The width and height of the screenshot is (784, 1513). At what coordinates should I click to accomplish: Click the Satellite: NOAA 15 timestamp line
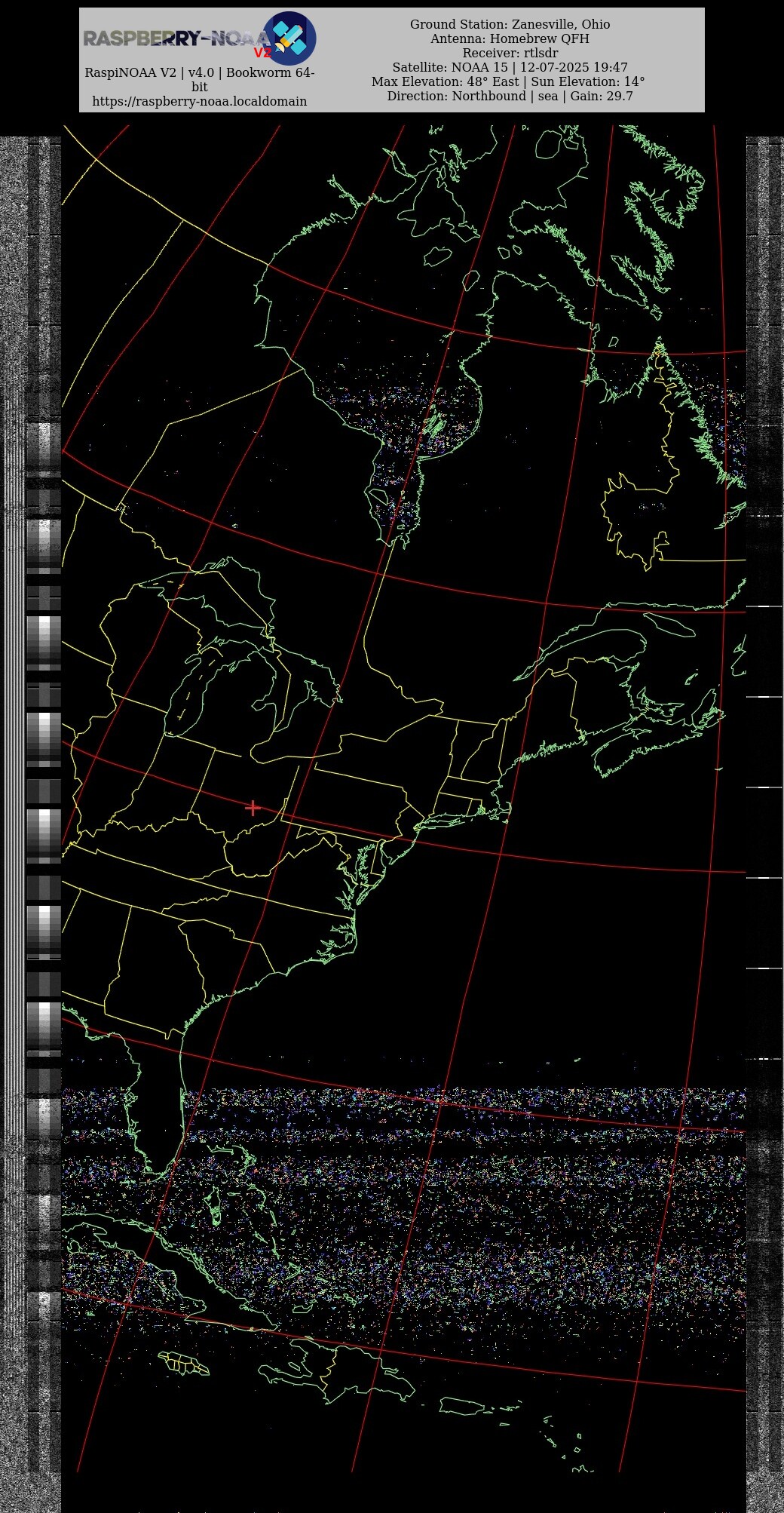click(510, 67)
